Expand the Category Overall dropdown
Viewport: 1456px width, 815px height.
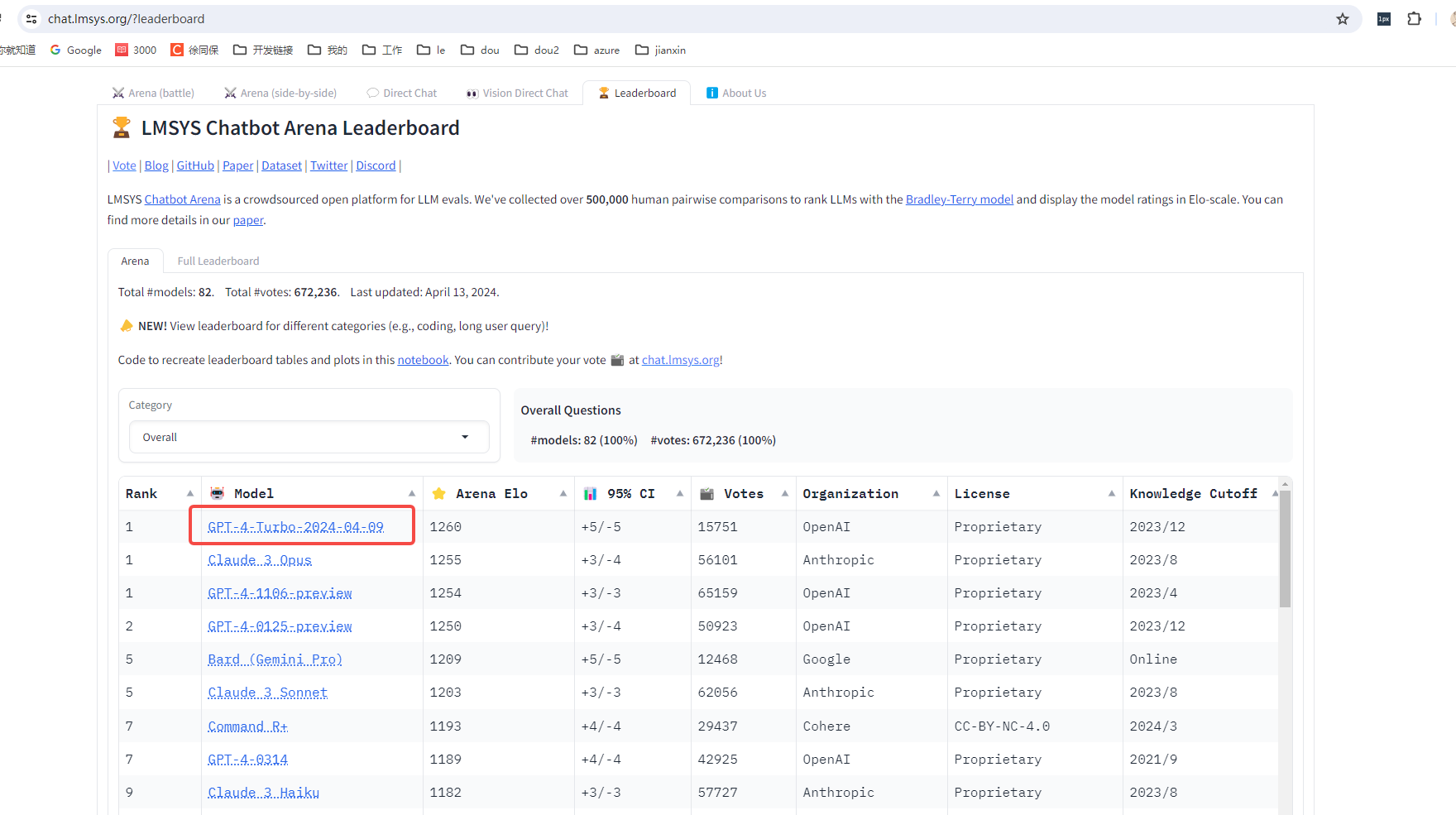309,437
